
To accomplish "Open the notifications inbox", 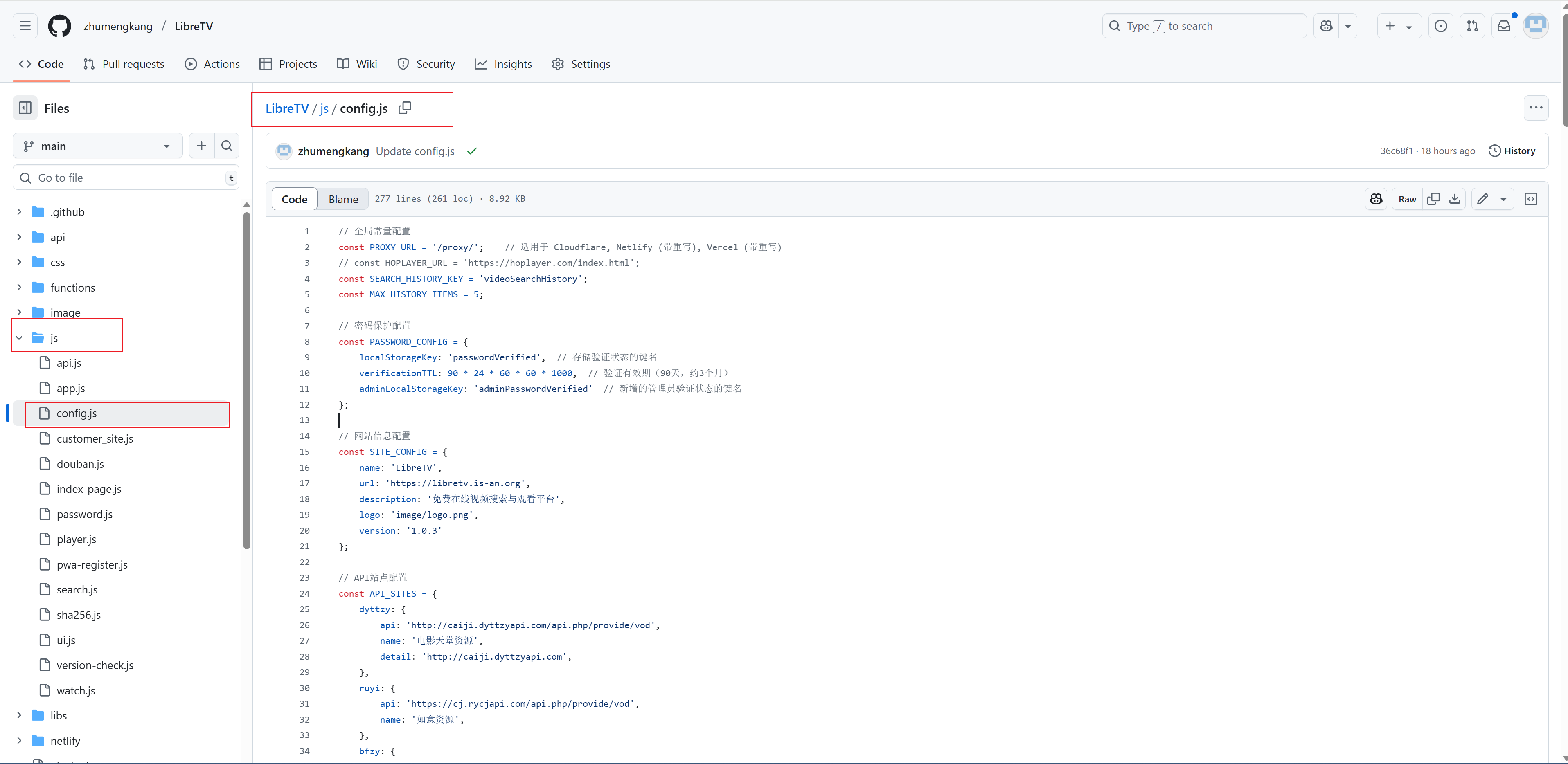I will [1504, 26].
